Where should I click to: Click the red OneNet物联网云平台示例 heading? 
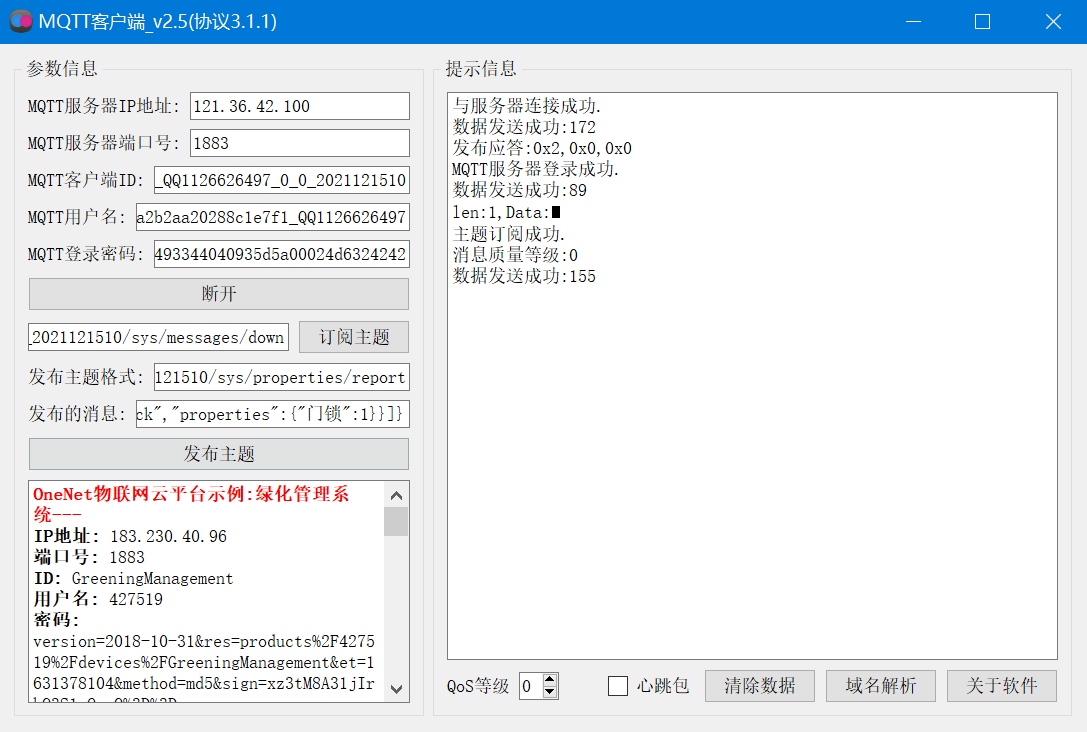(191, 504)
